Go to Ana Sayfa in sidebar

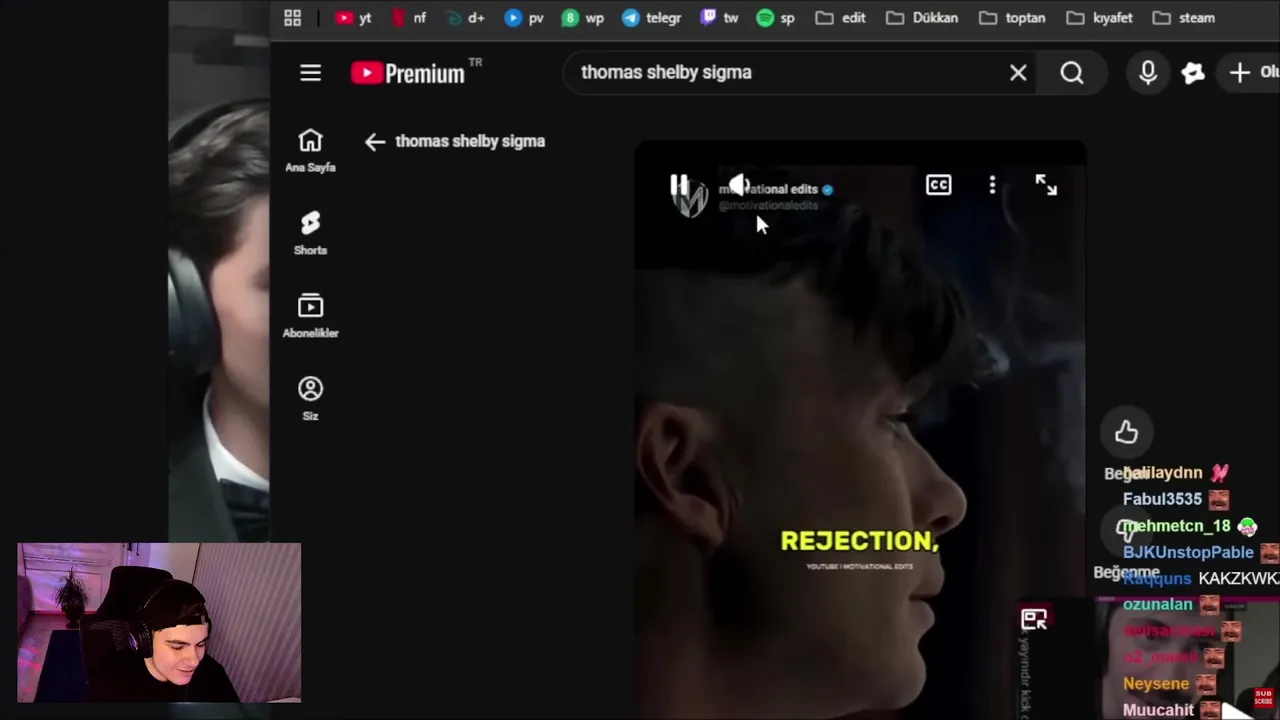[x=310, y=151]
